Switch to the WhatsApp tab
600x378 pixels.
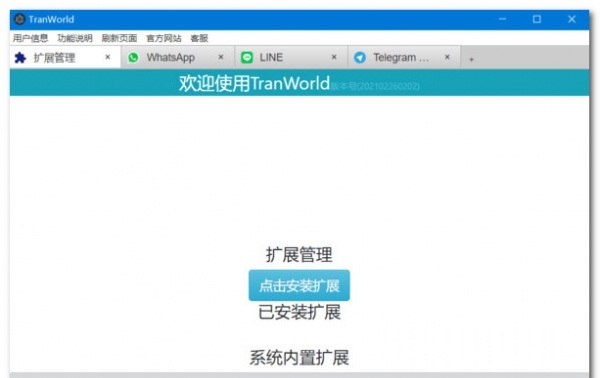tap(178, 58)
